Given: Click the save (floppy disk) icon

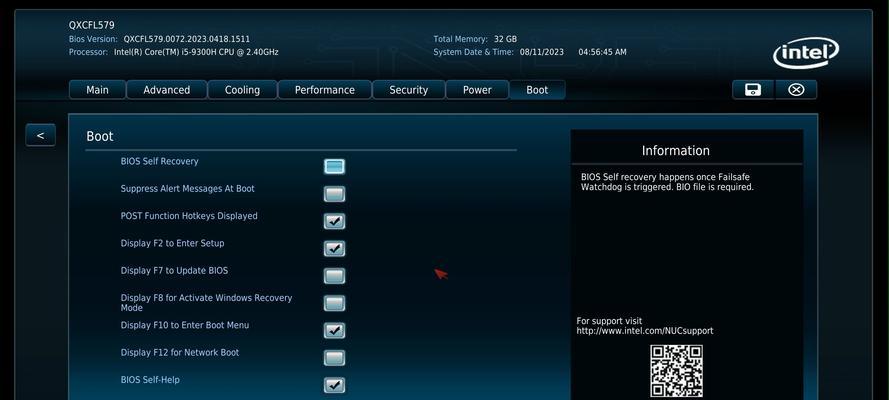Looking at the screenshot, I should [x=752, y=90].
